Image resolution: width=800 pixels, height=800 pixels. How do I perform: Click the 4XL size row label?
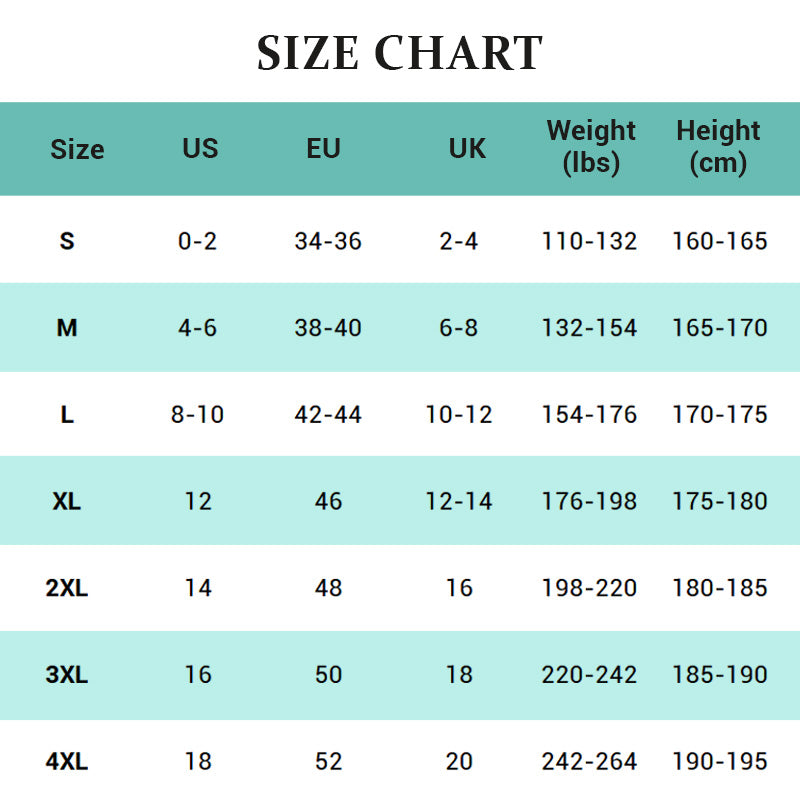click(67, 762)
